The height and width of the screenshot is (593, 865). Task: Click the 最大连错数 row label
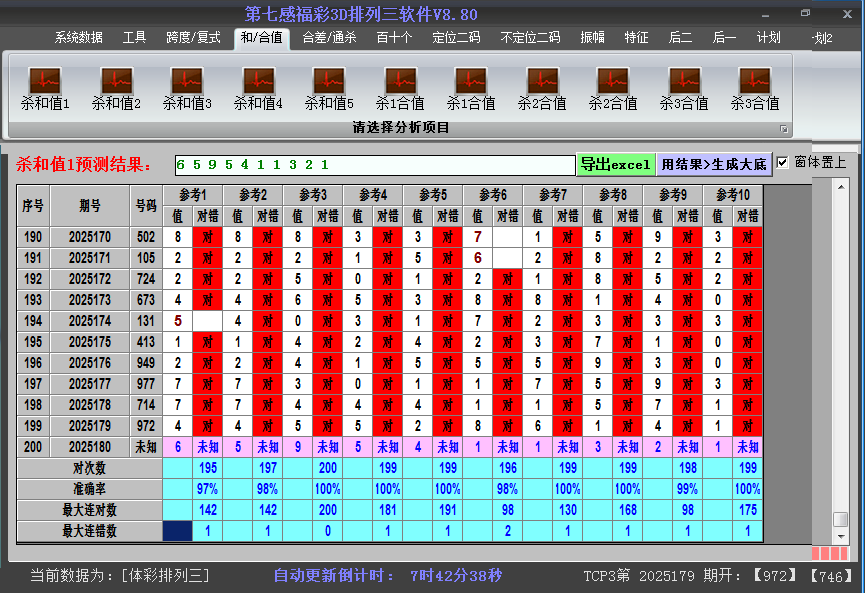(89, 531)
